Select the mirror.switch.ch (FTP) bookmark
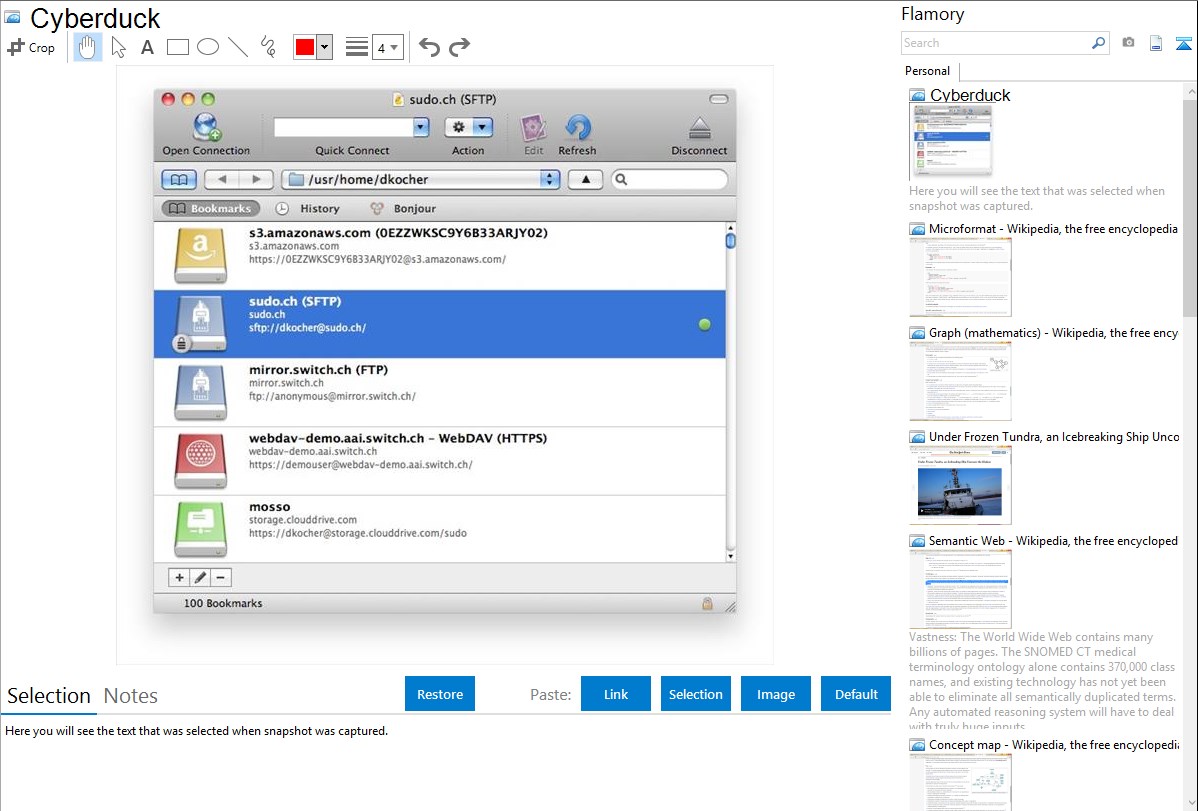 pyautogui.click(x=439, y=392)
